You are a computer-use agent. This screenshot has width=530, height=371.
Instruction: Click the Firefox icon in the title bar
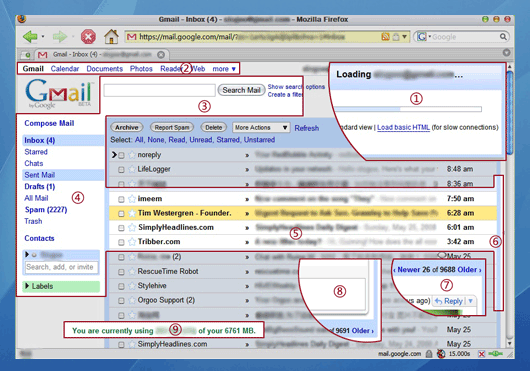[x=22, y=19]
